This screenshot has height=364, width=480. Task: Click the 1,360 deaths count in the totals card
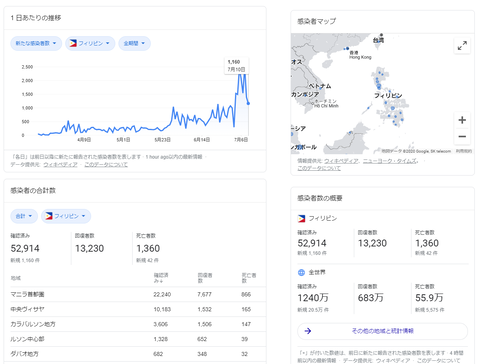coord(148,248)
